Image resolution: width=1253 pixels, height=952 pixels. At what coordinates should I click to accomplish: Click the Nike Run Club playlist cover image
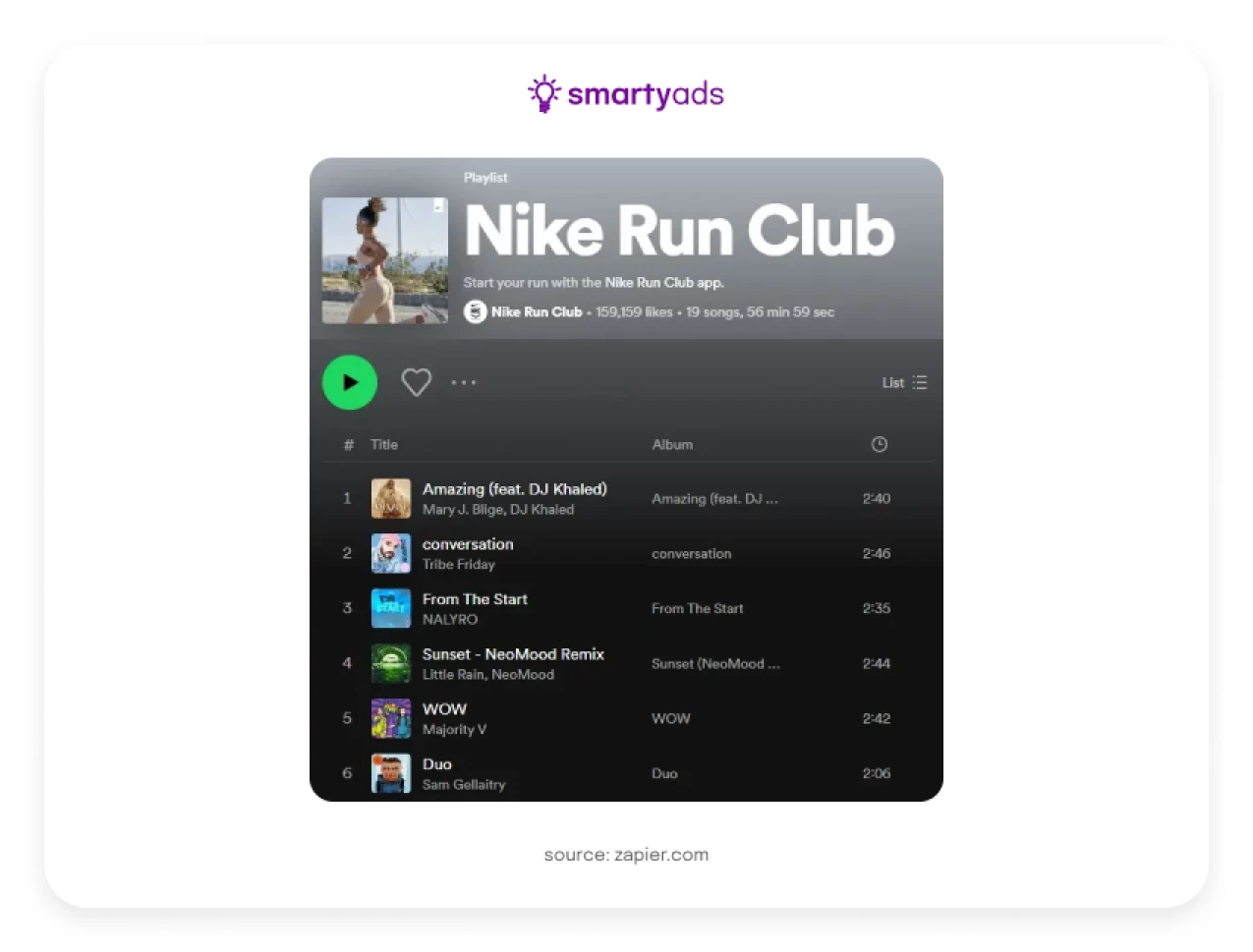385,260
